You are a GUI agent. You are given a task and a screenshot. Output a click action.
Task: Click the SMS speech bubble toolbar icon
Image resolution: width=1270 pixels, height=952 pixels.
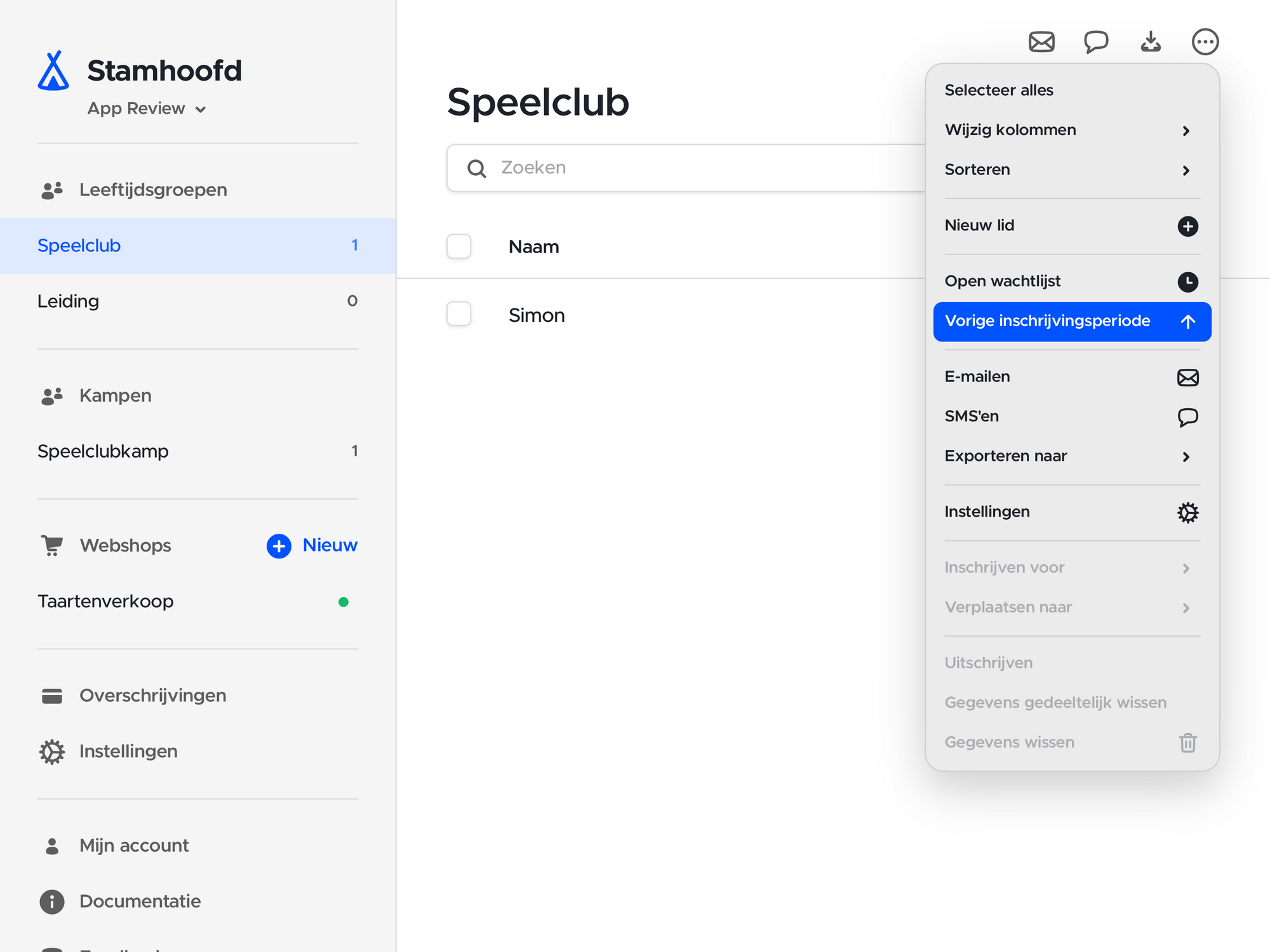click(1096, 42)
